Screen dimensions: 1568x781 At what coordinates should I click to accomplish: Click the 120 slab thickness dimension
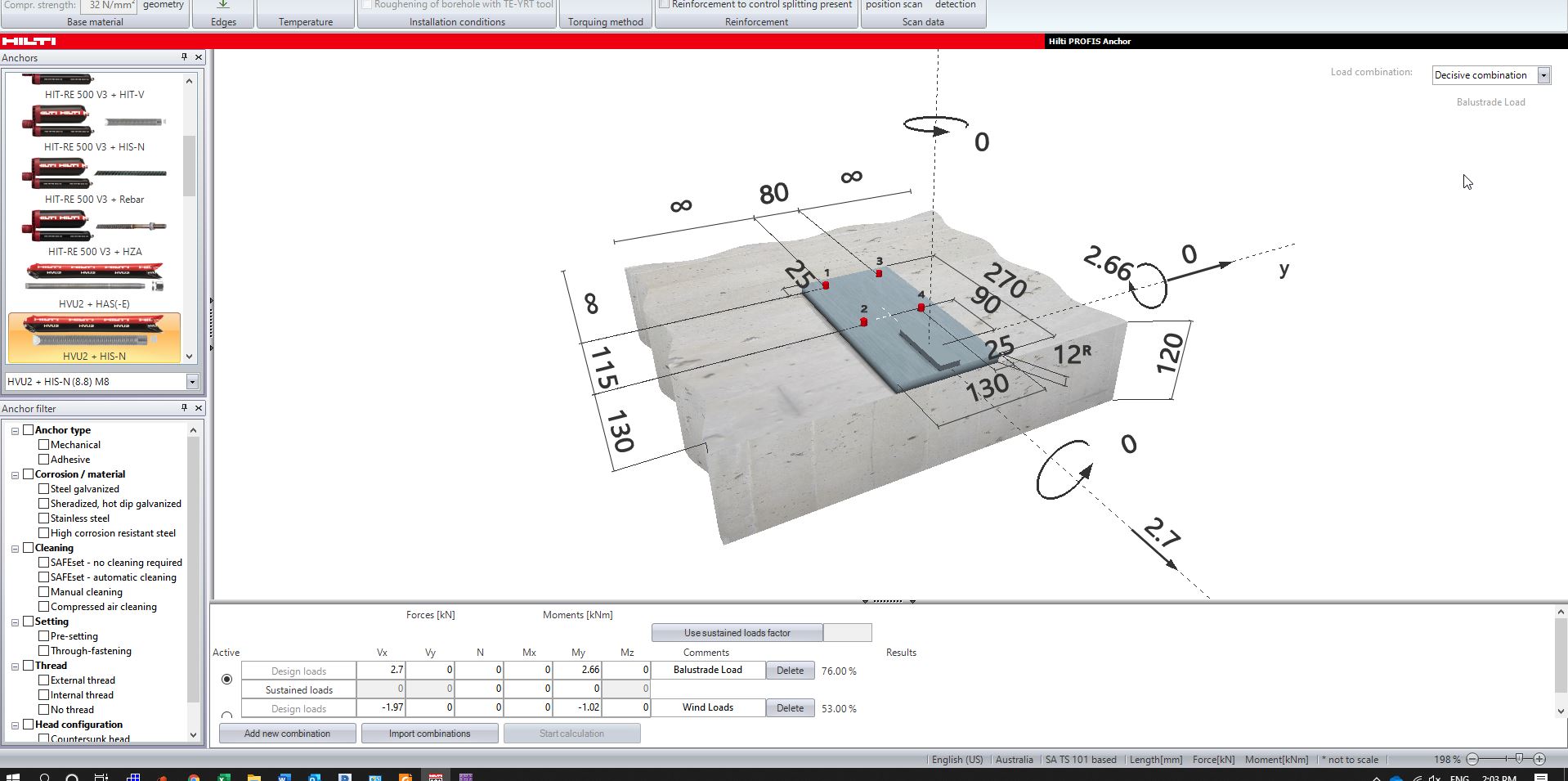1170,353
